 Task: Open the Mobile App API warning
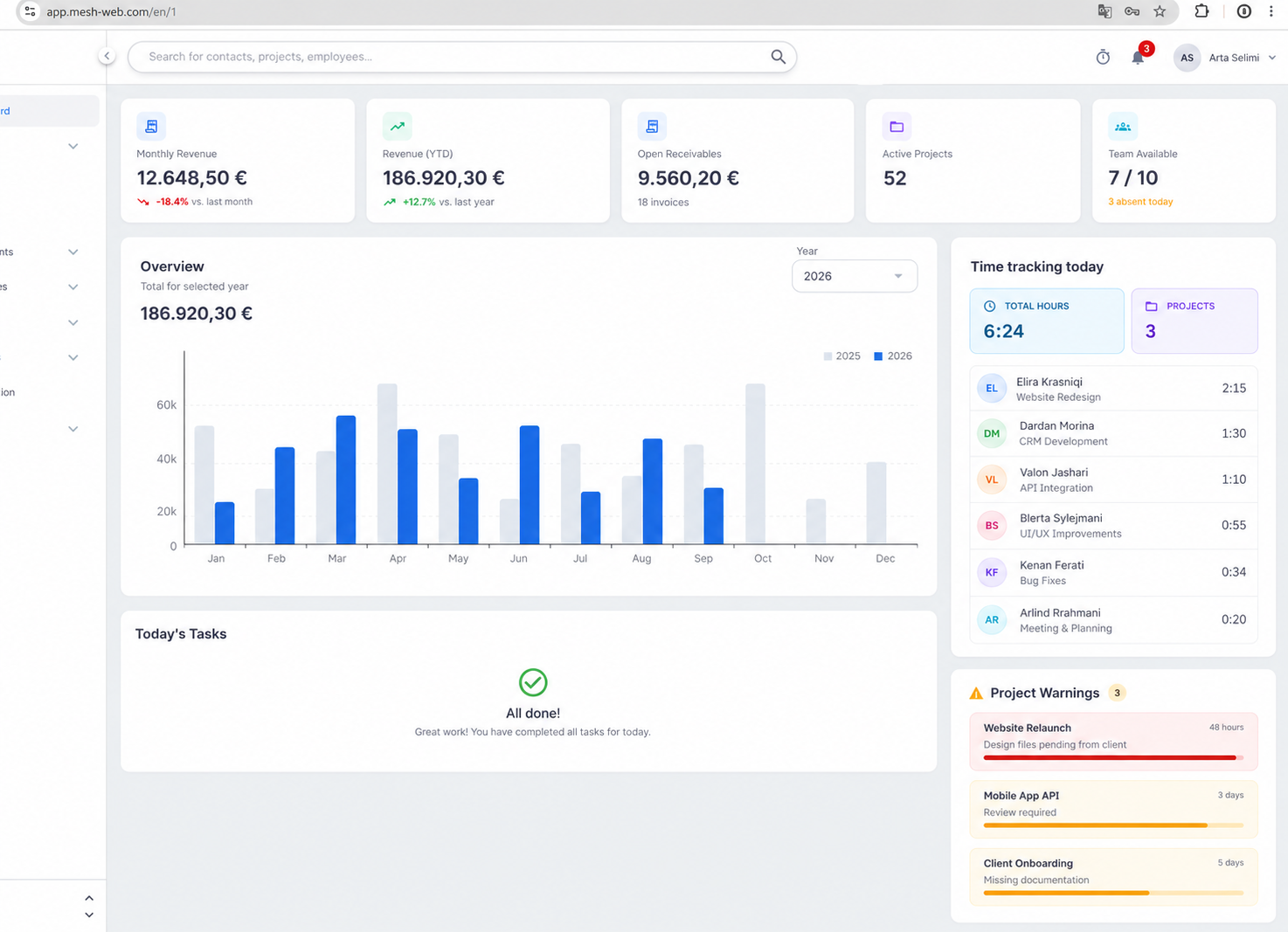[1113, 809]
